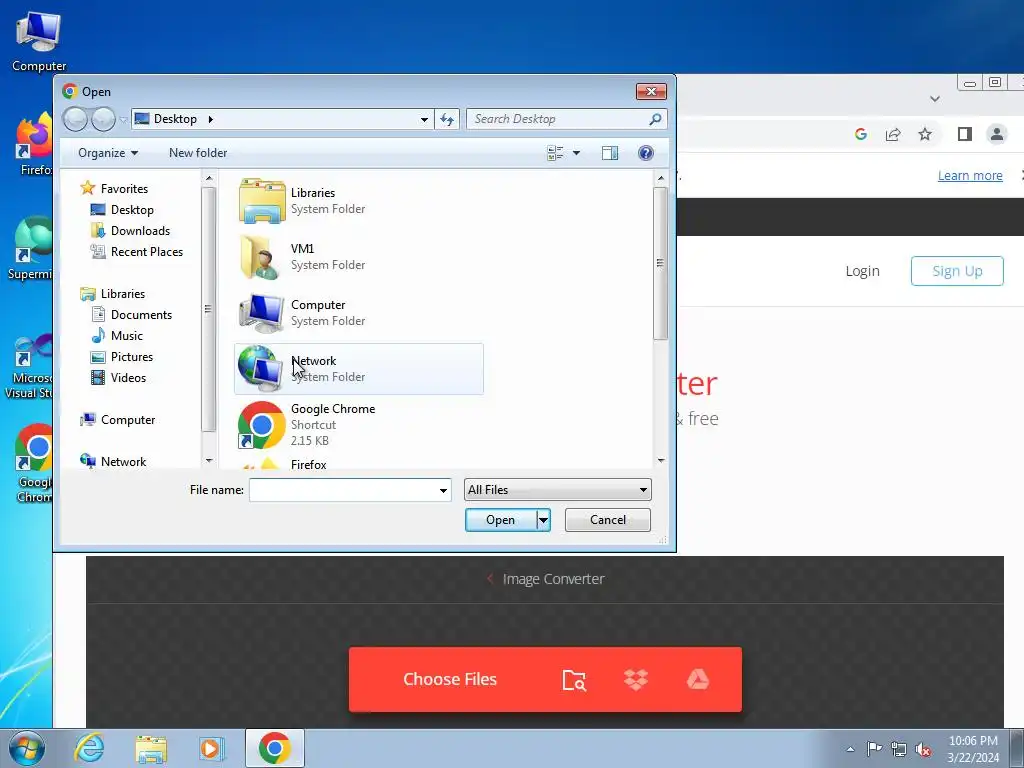
Task: Click Chrome's share page icon
Action: tap(893, 135)
